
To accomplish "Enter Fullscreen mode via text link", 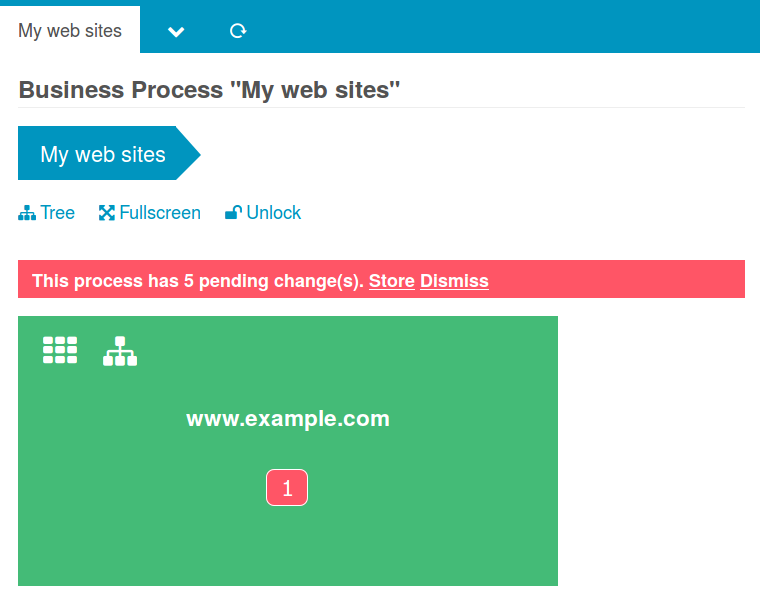I will coord(160,213).
